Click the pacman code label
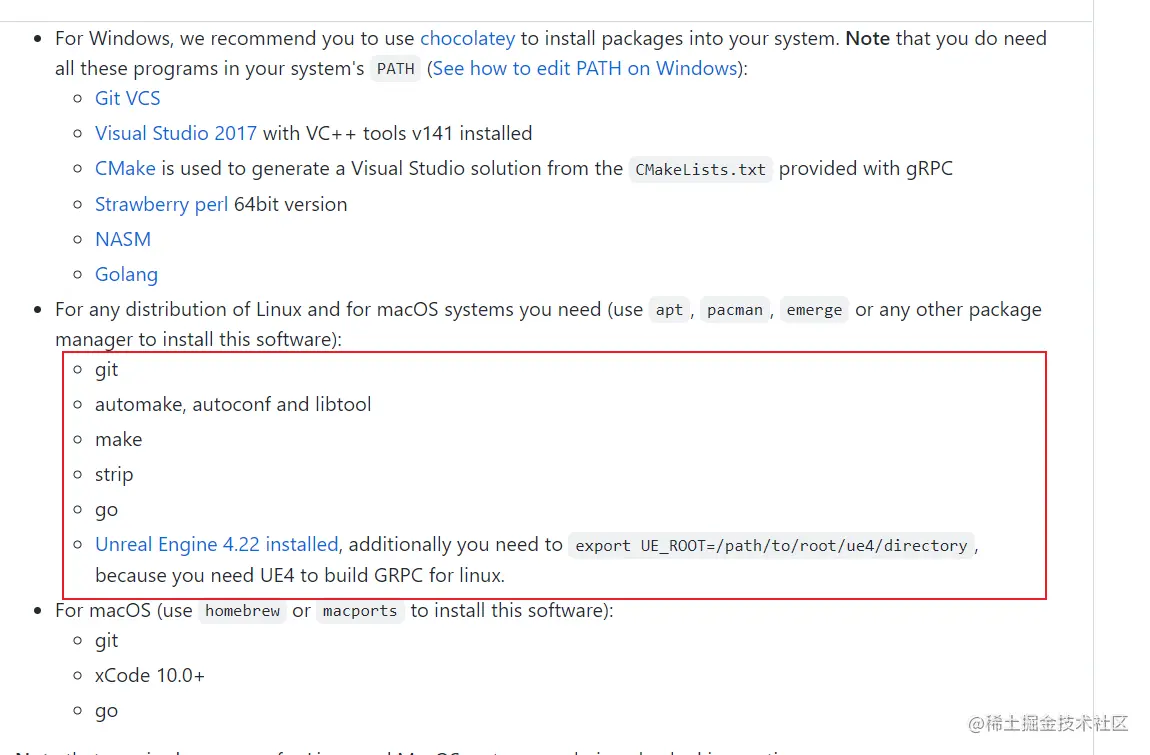This screenshot has width=1150, height=755. 735,310
